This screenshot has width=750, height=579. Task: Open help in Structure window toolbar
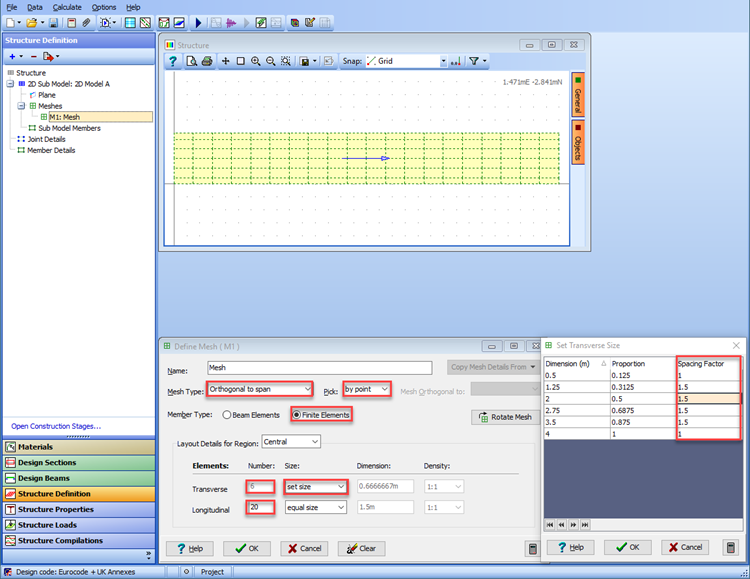pos(173,61)
